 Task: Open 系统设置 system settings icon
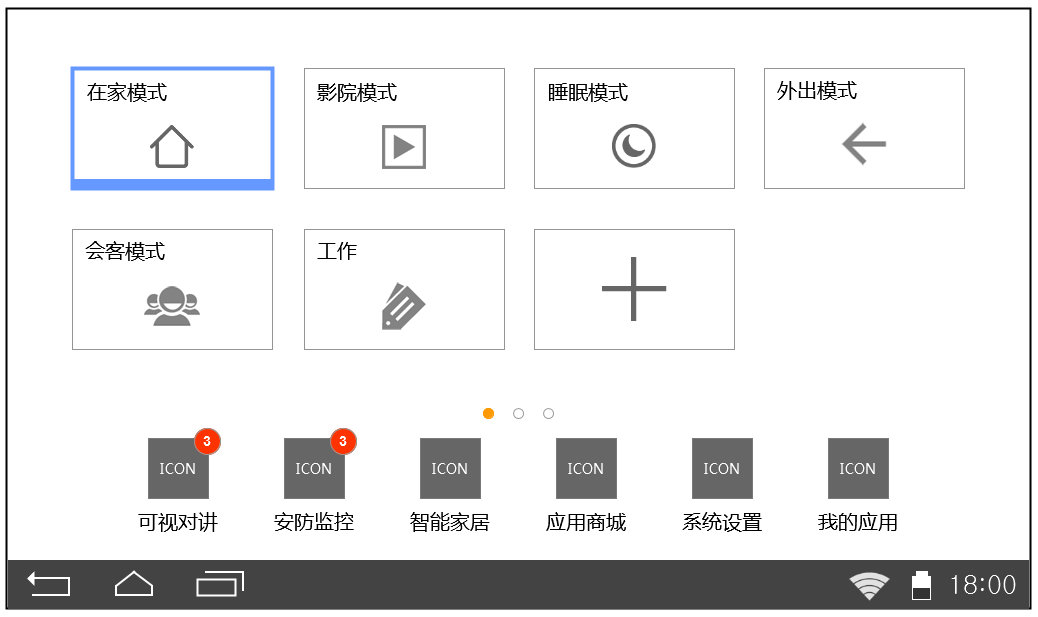click(x=722, y=468)
